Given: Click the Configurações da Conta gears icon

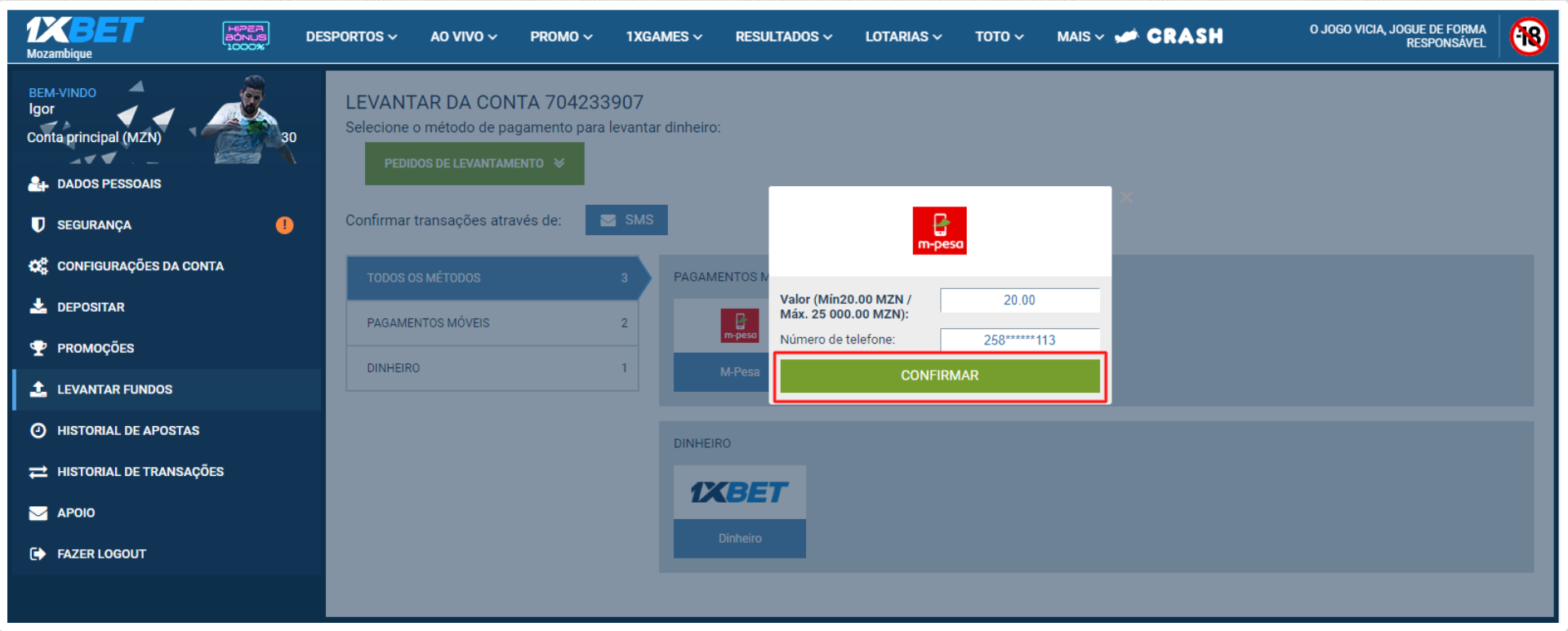Looking at the screenshot, I should [38, 266].
